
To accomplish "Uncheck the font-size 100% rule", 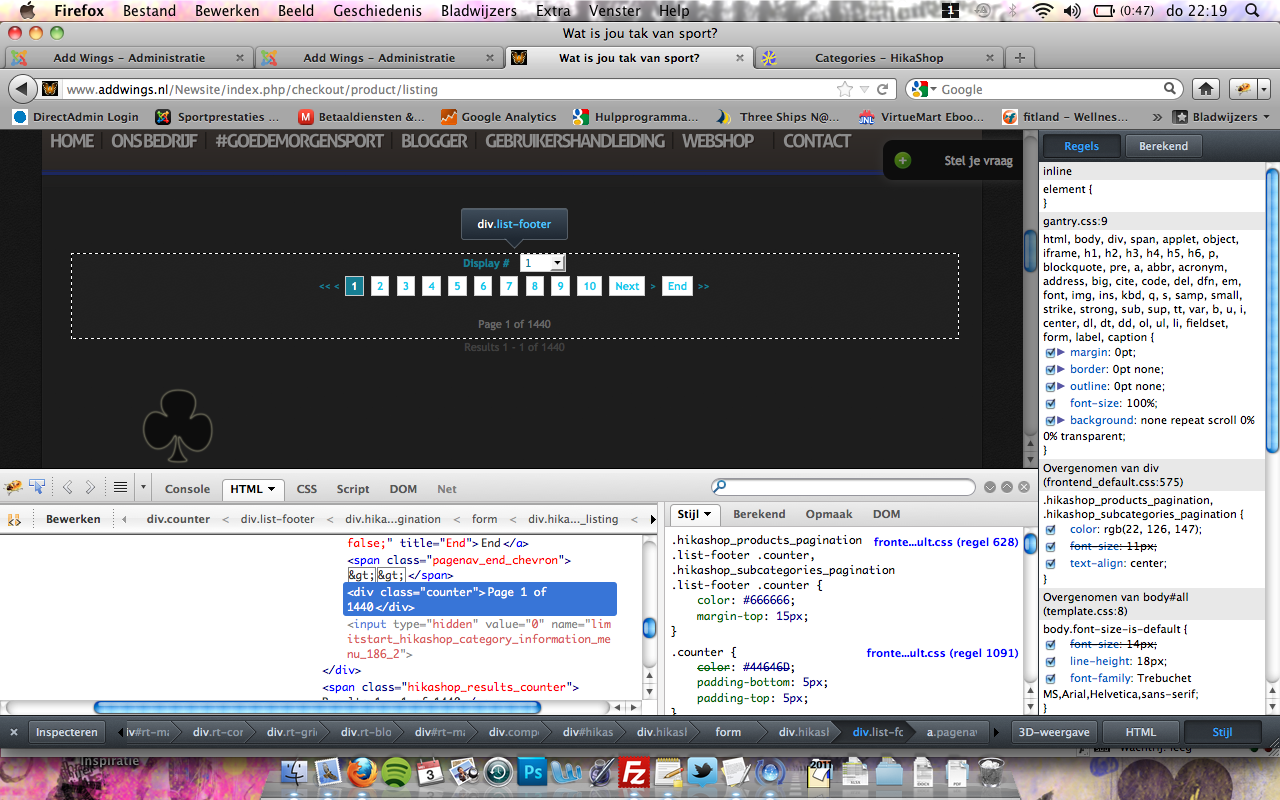I will click(x=1050, y=404).
